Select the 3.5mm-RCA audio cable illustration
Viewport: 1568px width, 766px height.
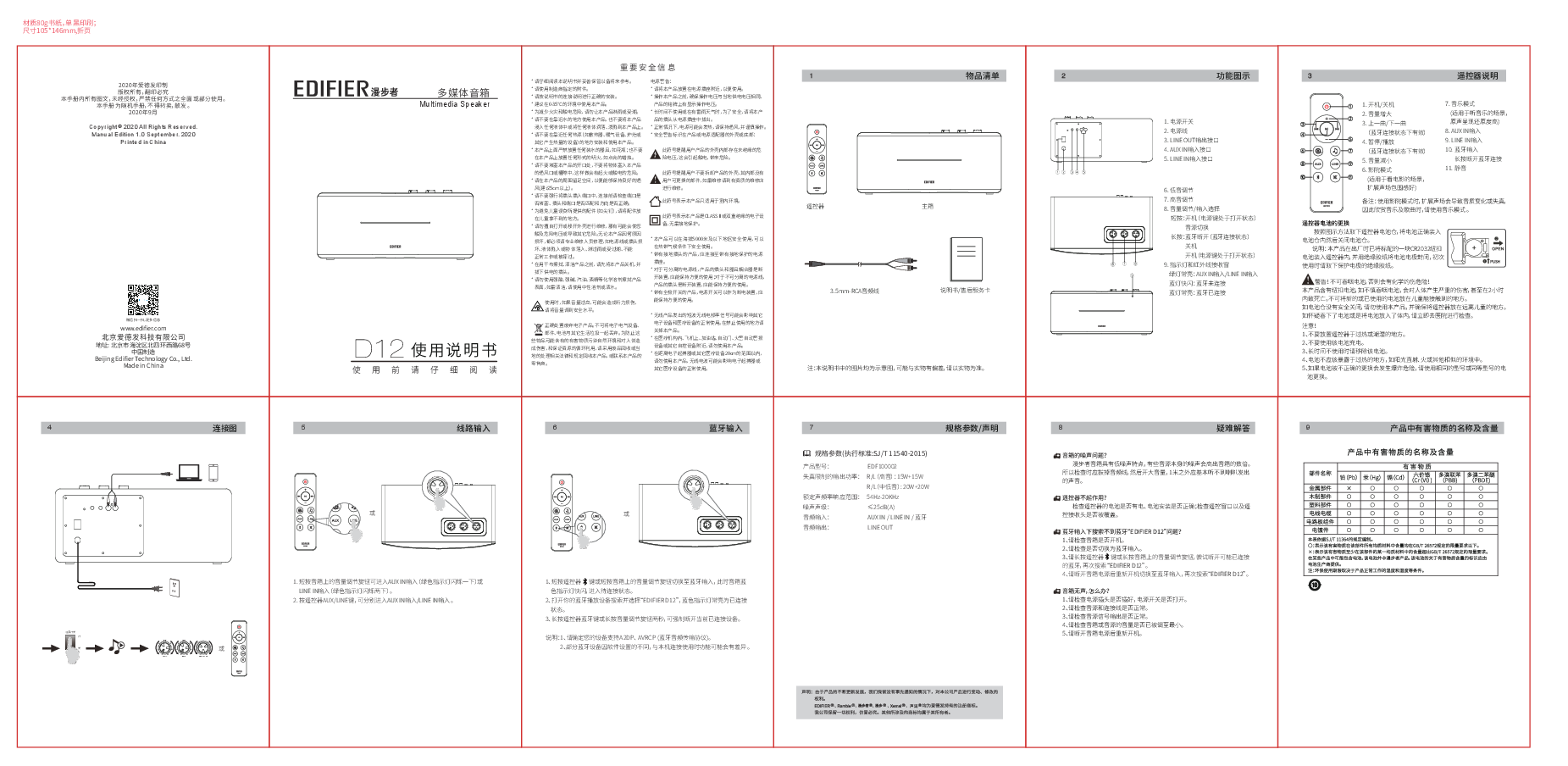[x=858, y=264]
